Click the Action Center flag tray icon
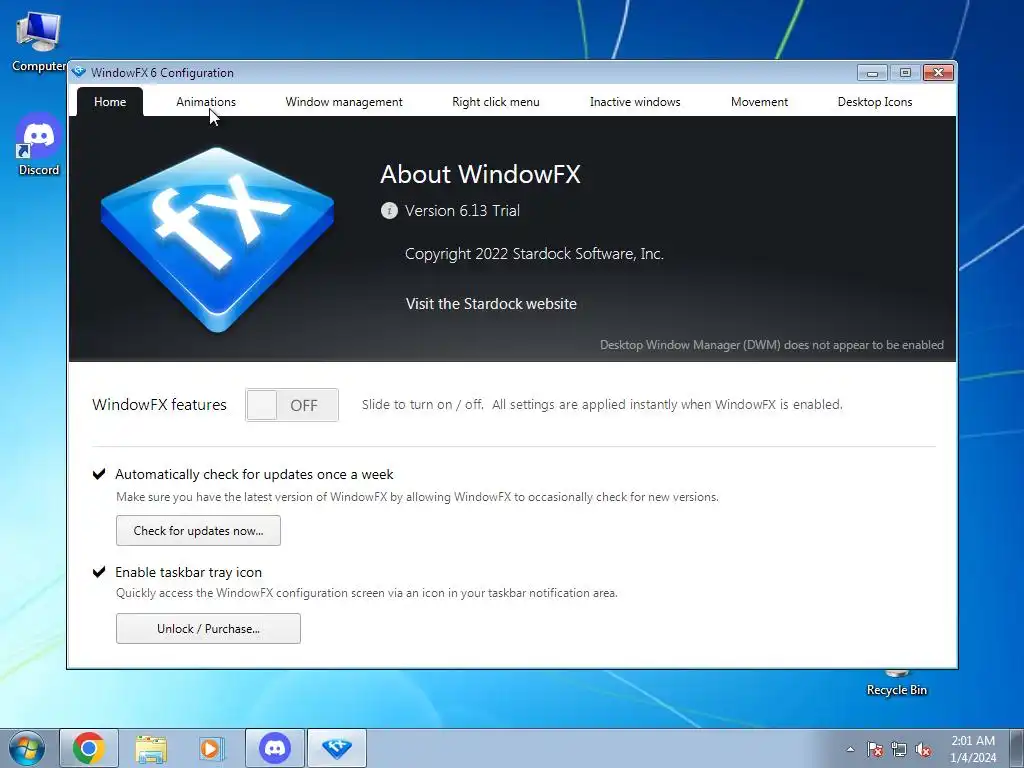Viewport: 1024px width, 768px height. point(875,749)
